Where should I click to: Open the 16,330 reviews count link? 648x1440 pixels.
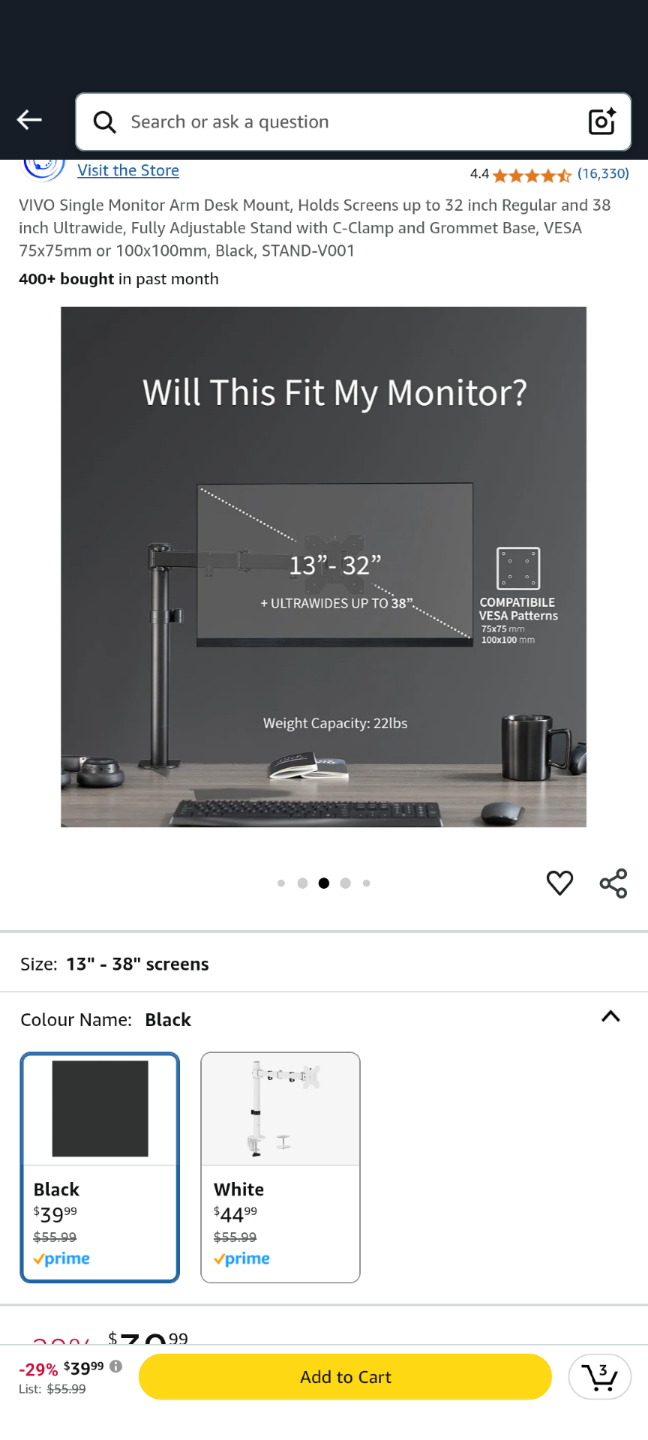(603, 174)
